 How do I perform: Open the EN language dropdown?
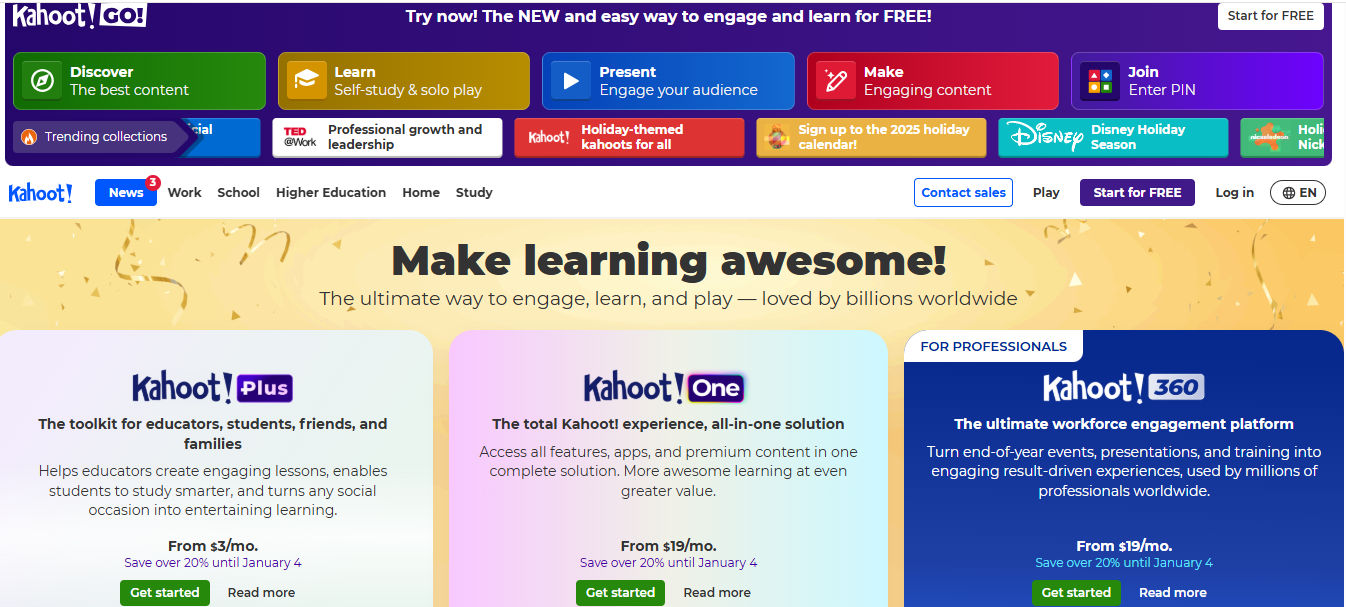[x=1298, y=193]
